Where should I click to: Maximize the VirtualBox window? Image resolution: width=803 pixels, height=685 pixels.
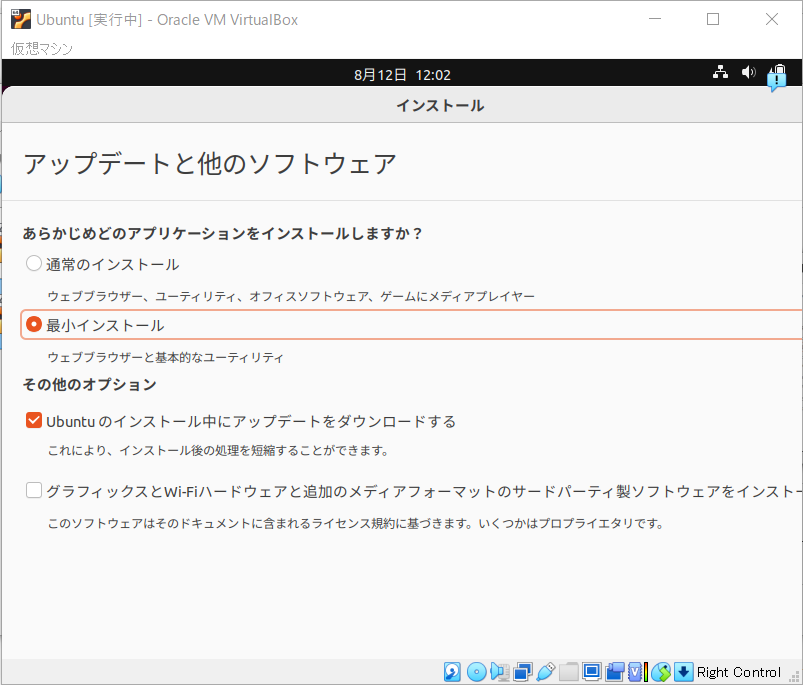point(713,19)
